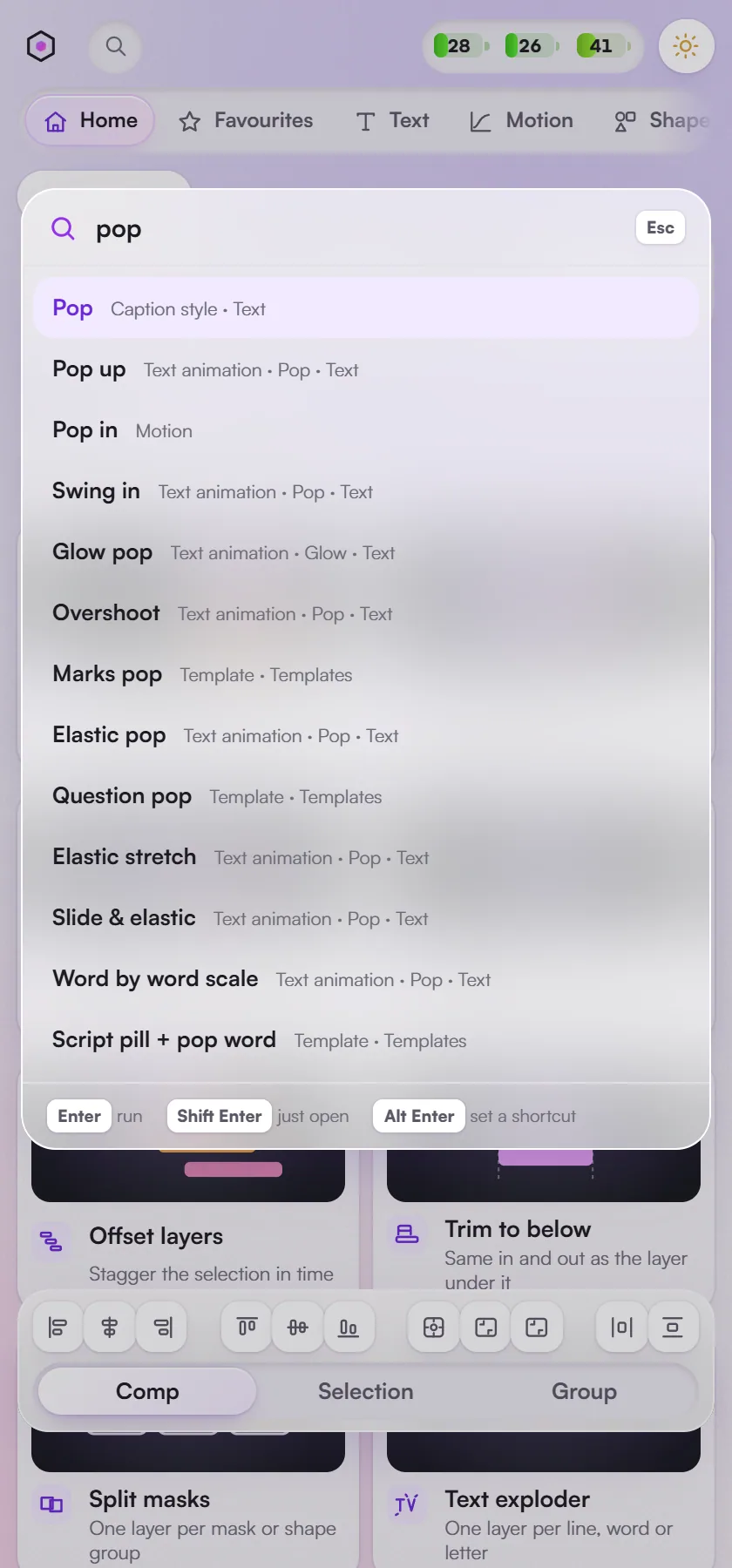Select the Pop caption style result
Image resolution: width=732 pixels, height=1568 pixels.
(366, 308)
